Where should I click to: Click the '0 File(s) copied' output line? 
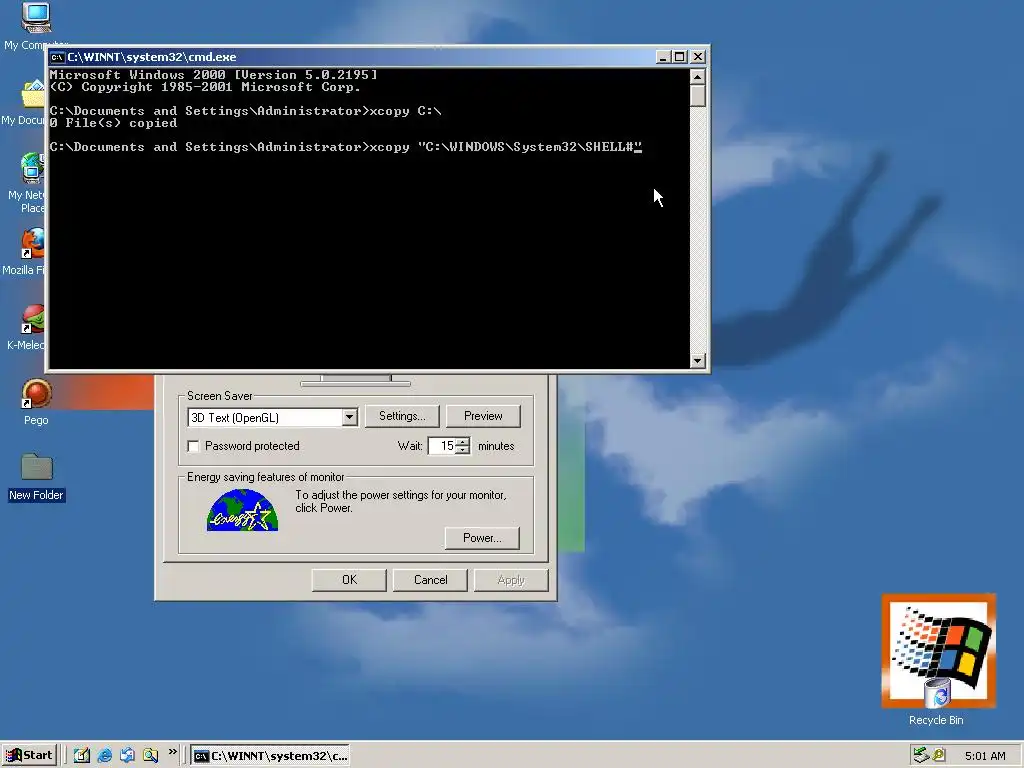(x=114, y=123)
